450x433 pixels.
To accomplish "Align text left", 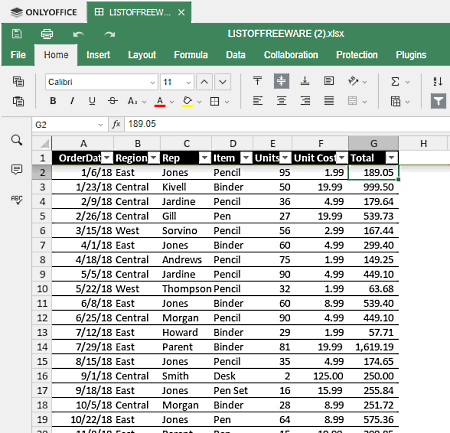I will point(257,101).
